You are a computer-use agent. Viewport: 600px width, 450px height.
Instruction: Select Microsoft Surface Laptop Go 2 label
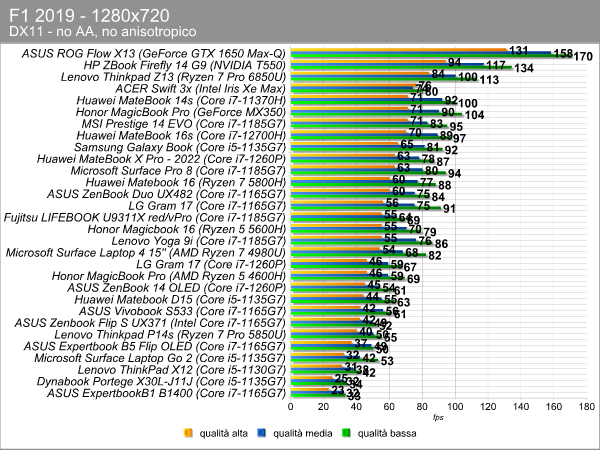[160, 358]
